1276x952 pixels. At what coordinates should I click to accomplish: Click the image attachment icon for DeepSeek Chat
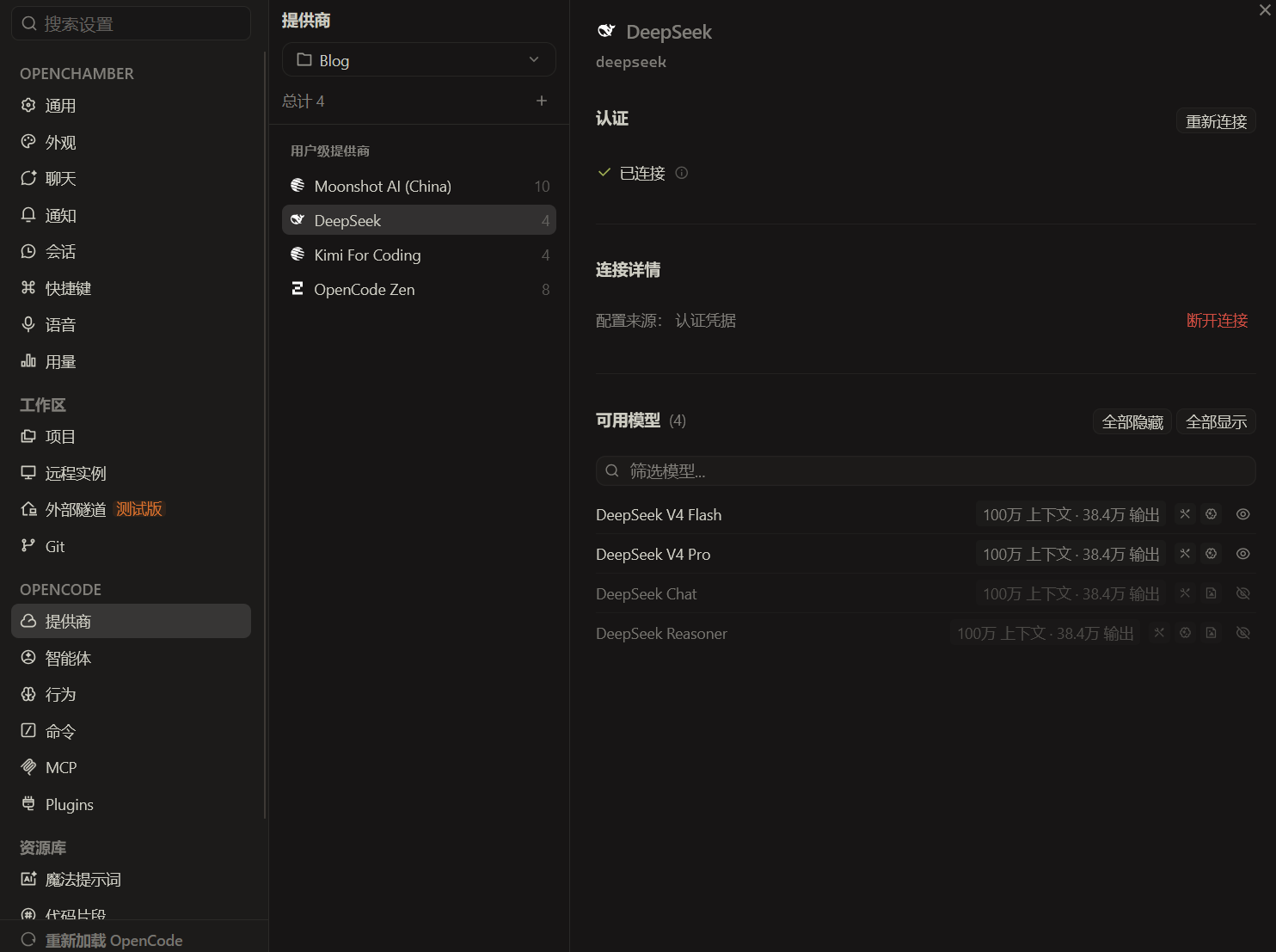(x=1212, y=593)
